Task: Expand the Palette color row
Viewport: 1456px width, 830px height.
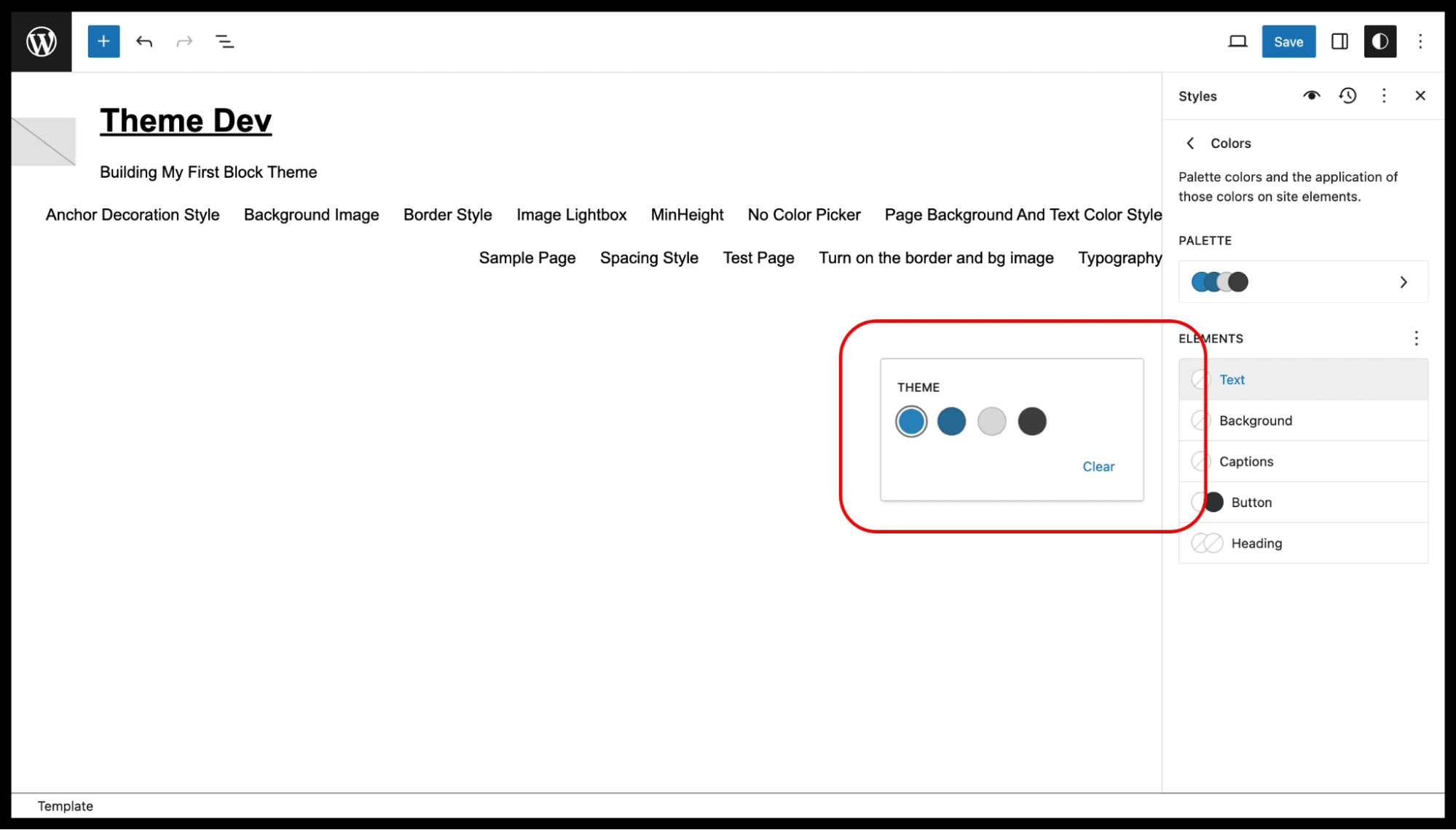Action: point(1303,282)
